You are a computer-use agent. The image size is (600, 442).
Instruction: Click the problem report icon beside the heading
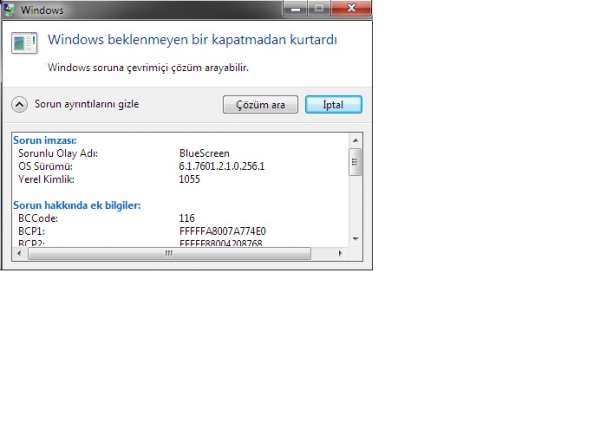pos(24,43)
